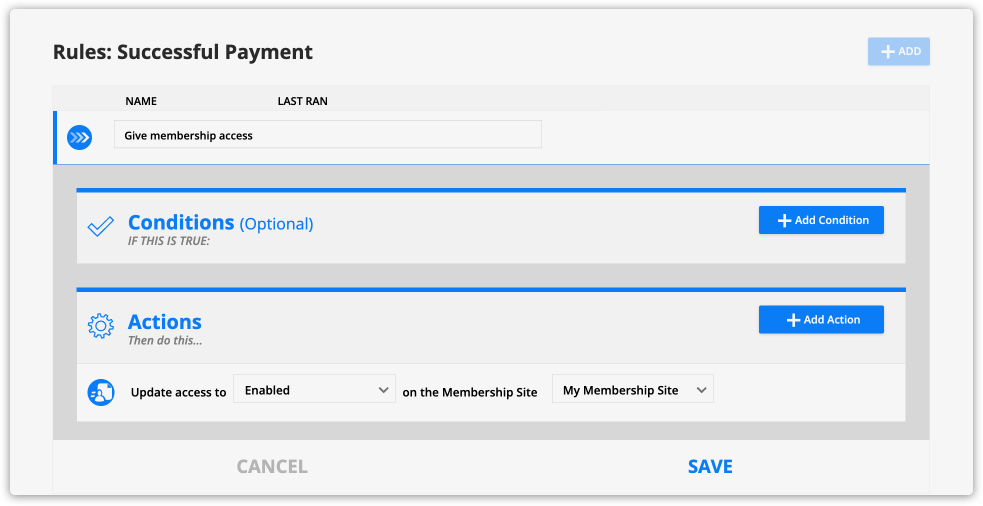This screenshot has height=506, width=983.
Task: Click the NAME column header
Action: click(x=141, y=101)
